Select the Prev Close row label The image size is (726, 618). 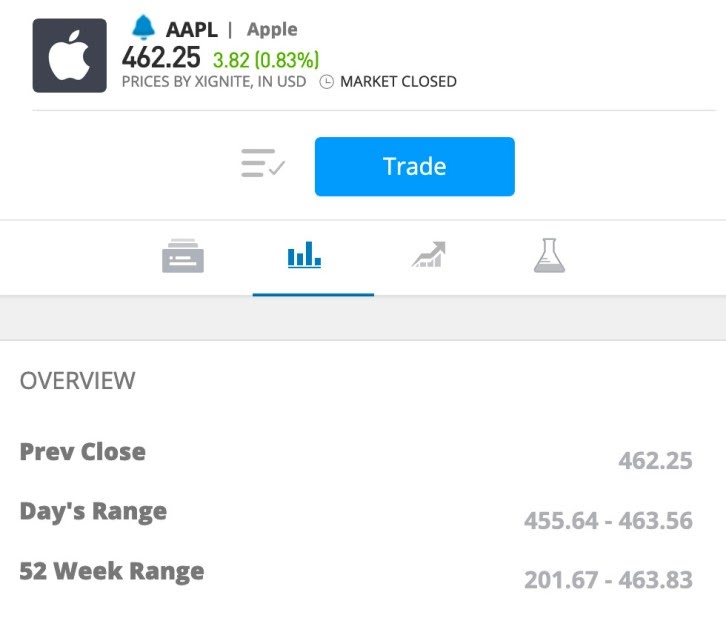click(82, 452)
